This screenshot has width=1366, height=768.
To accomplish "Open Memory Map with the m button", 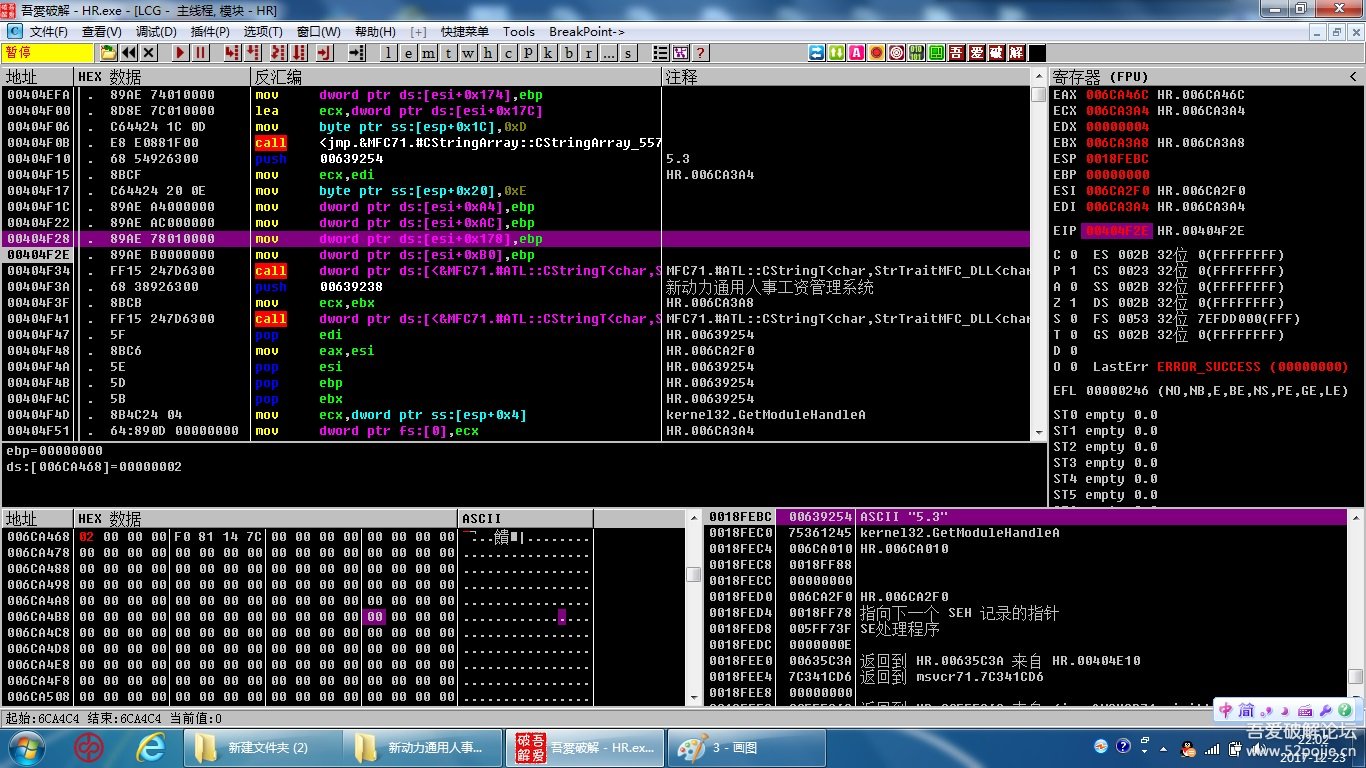I will (429, 53).
